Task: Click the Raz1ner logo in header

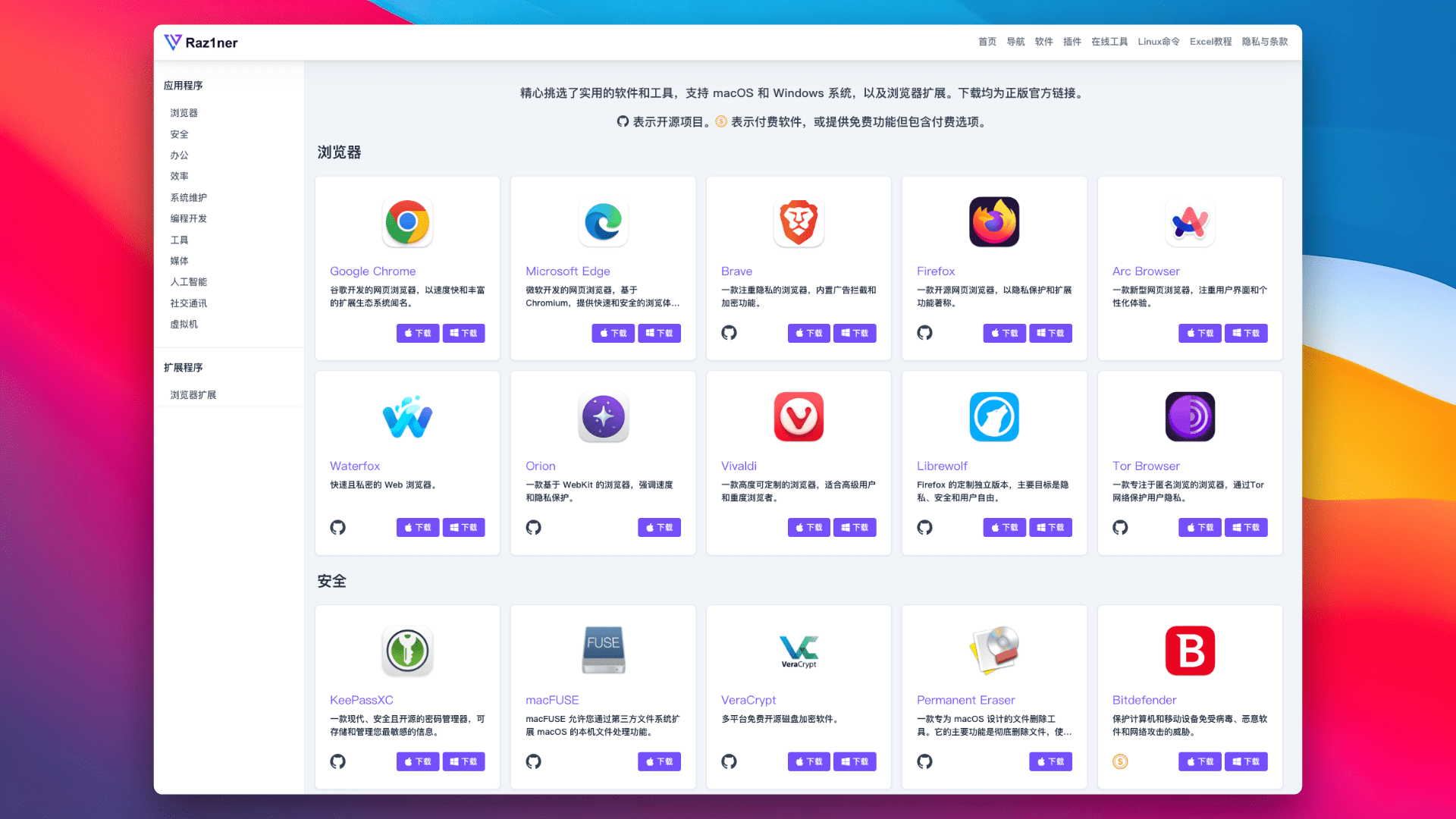Action: pos(201,42)
